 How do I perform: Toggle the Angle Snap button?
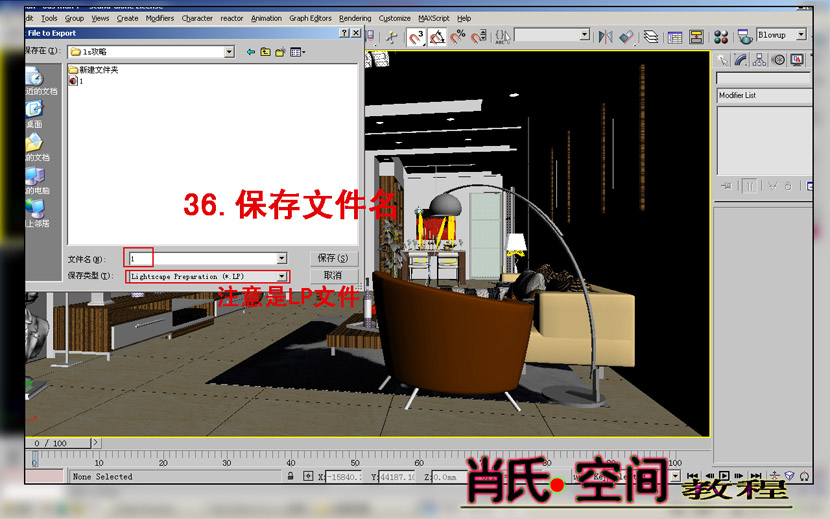click(x=437, y=38)
